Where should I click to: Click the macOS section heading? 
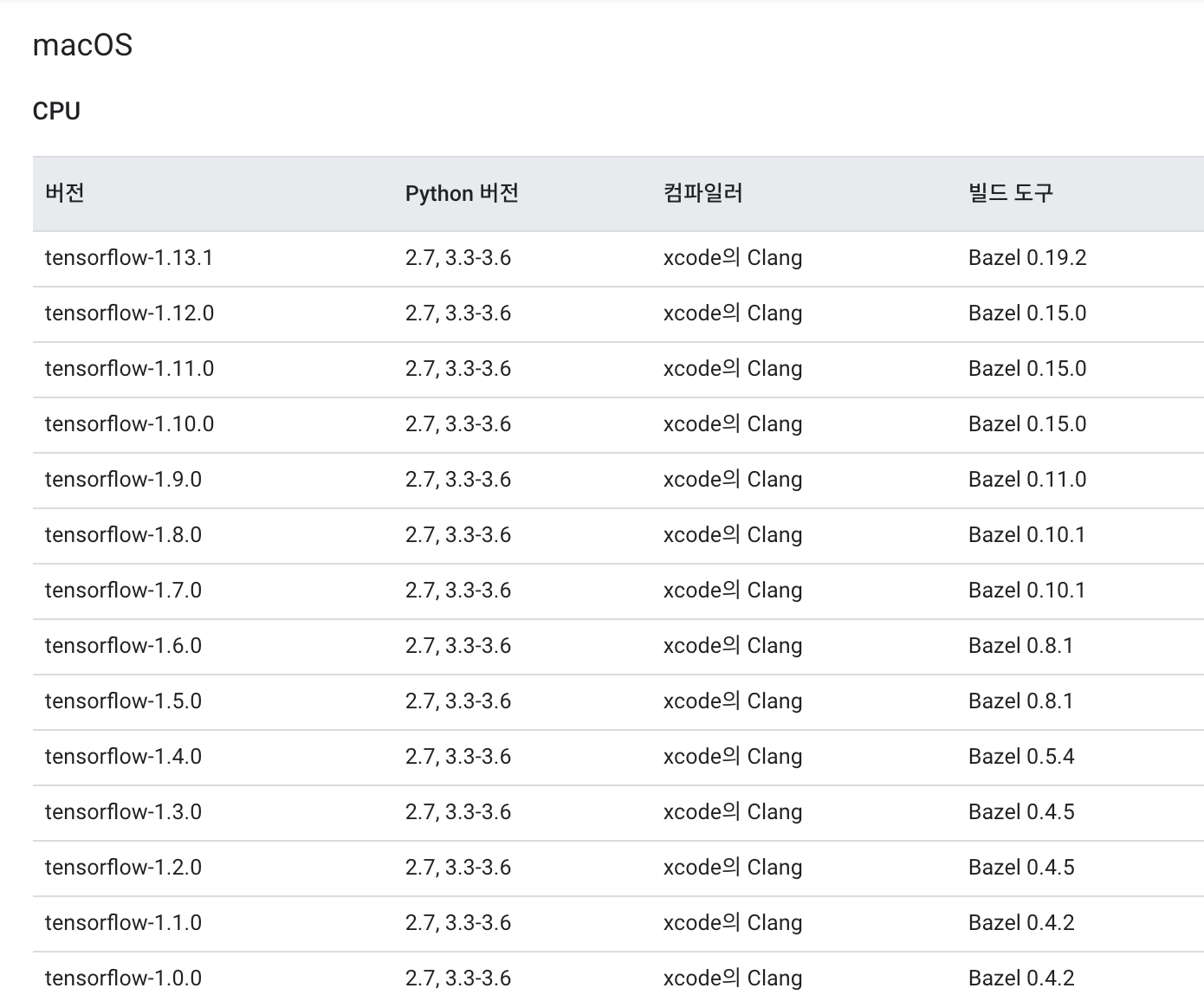82,44
